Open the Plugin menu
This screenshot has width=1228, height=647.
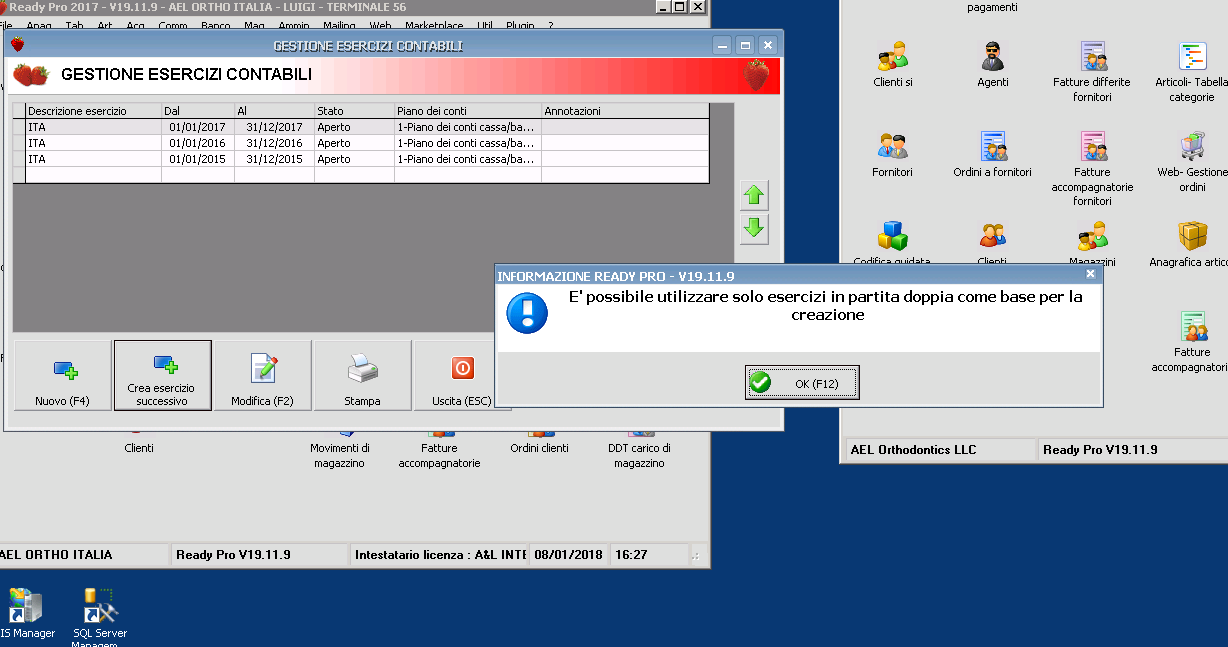coord(520,26)
